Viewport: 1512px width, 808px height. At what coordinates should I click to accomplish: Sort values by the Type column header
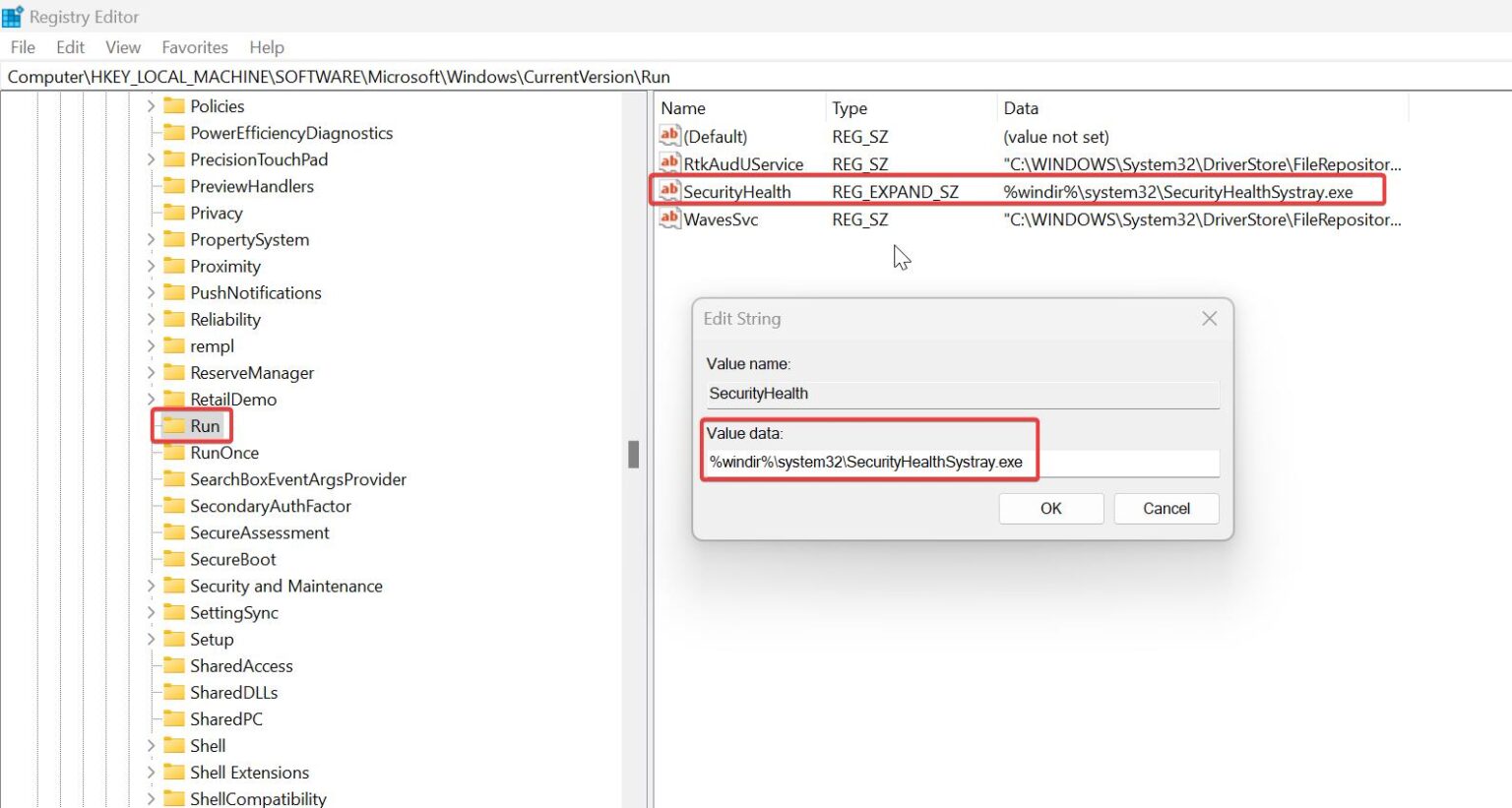(911, 108)
